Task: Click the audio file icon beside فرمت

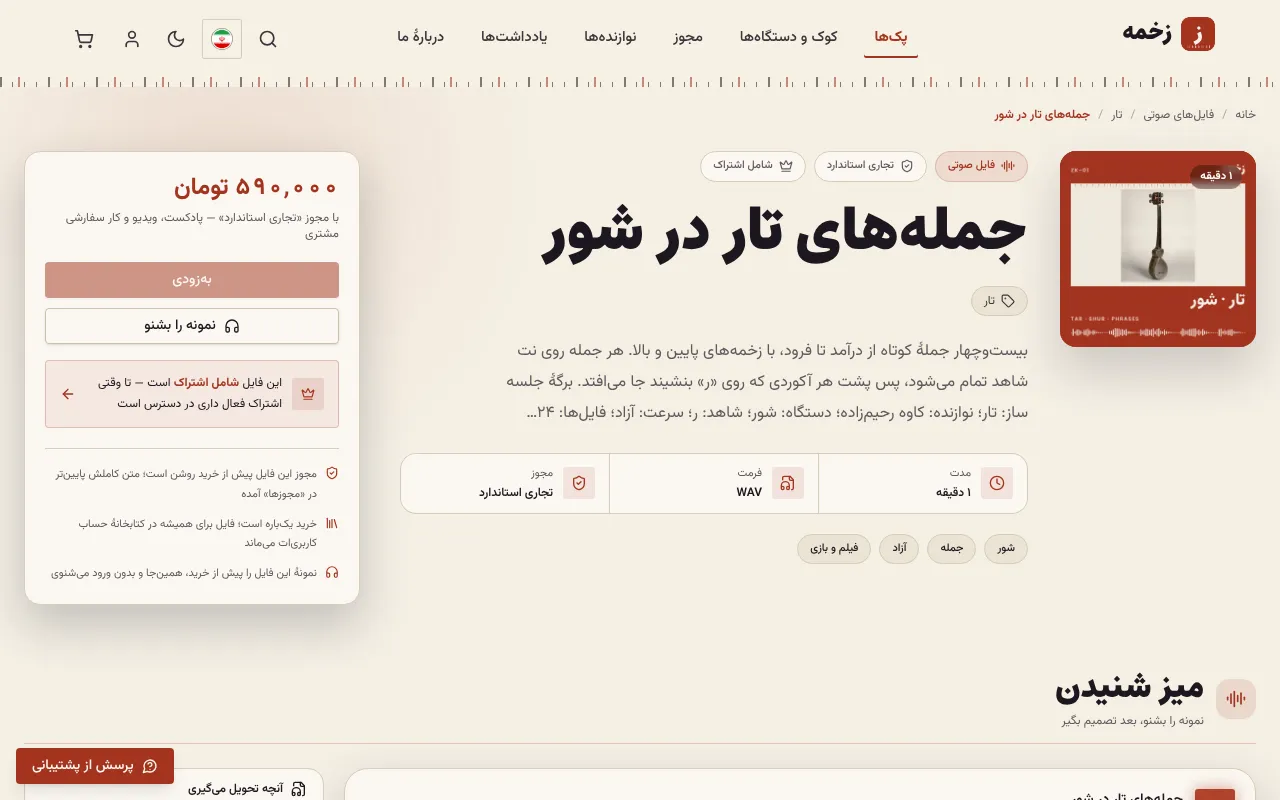Action: tap(788, 483)
